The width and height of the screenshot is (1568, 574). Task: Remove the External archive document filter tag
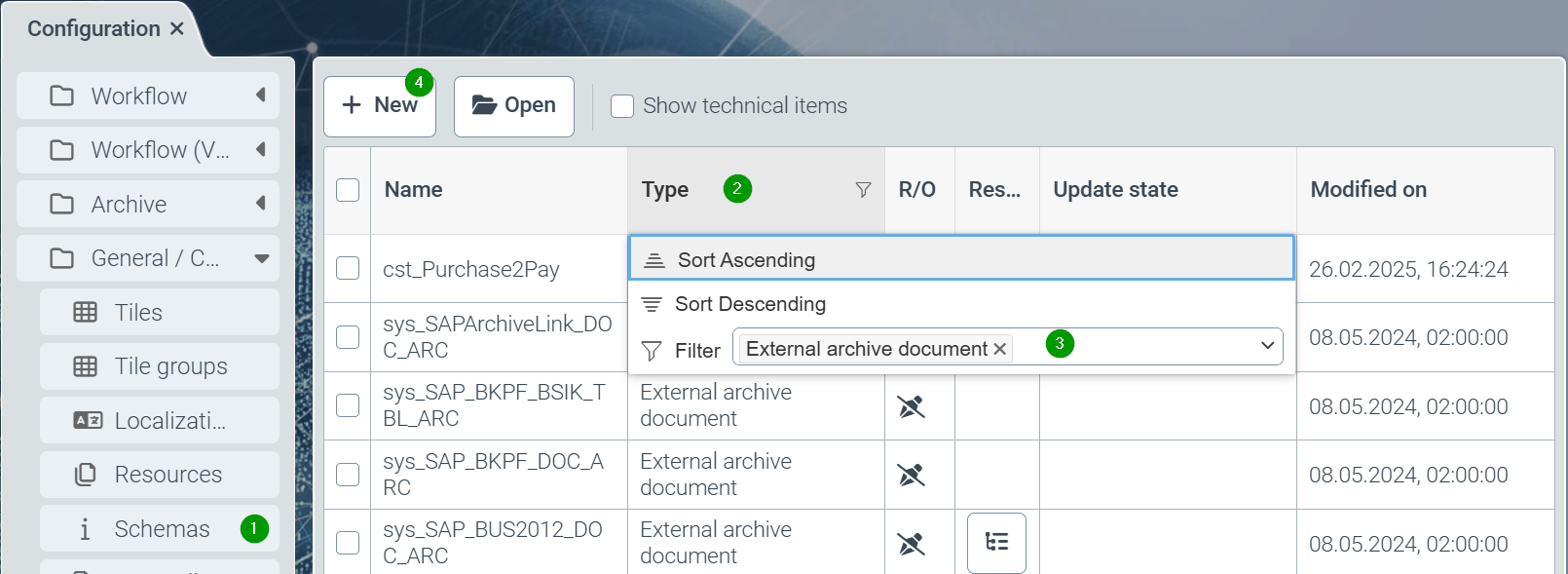(999, 349)
